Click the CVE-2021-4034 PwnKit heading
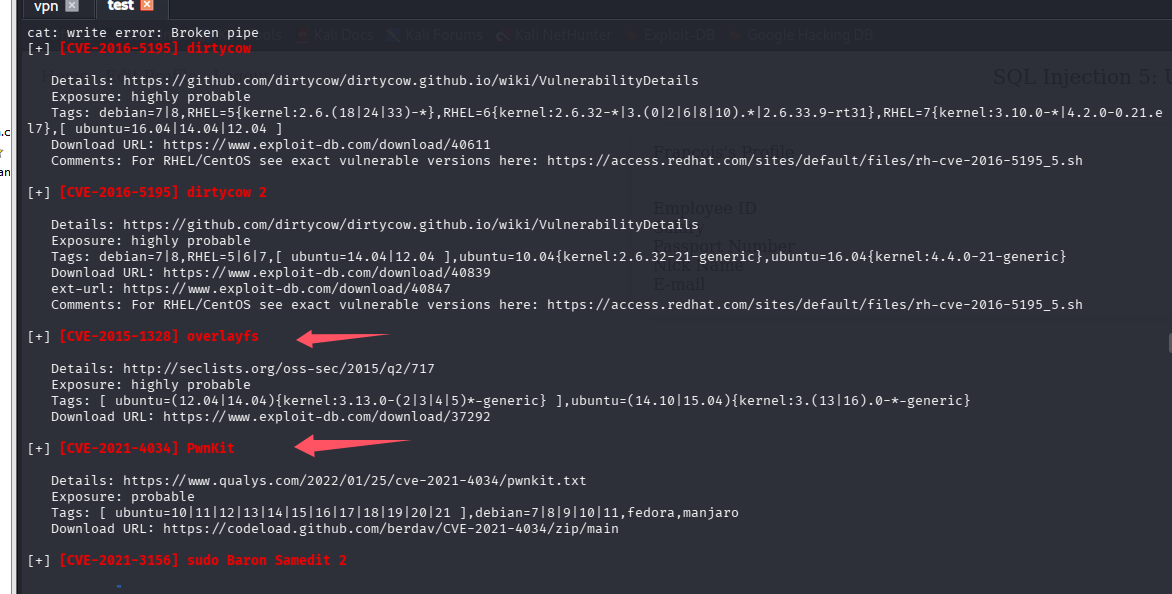This screenshot has width=1172, height=594. pyautogui.click(x=147, y=449)
